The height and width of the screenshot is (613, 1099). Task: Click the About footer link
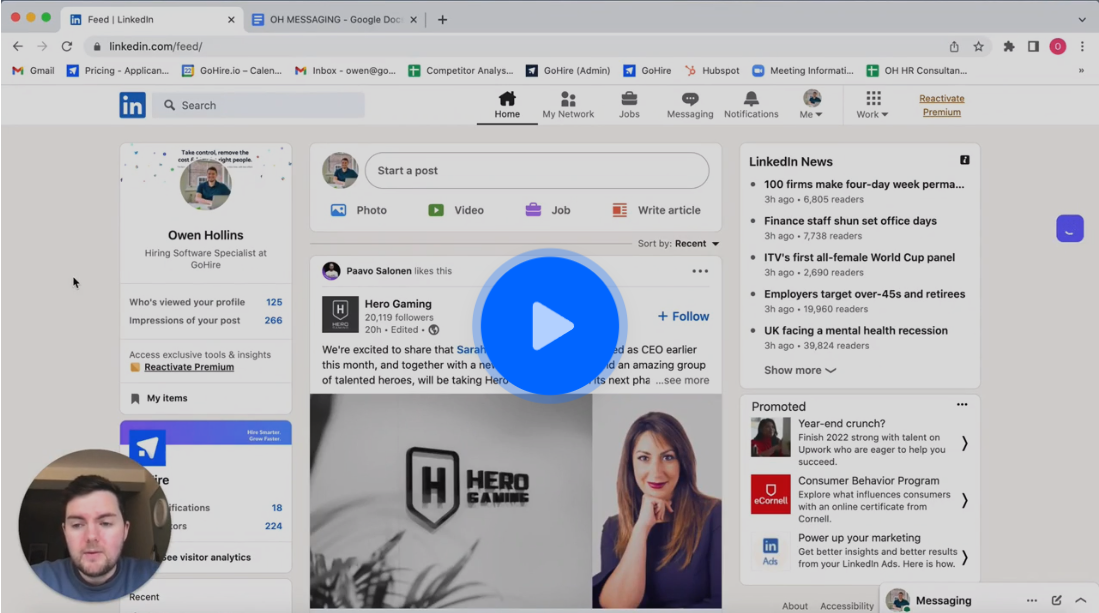point(795,606)
